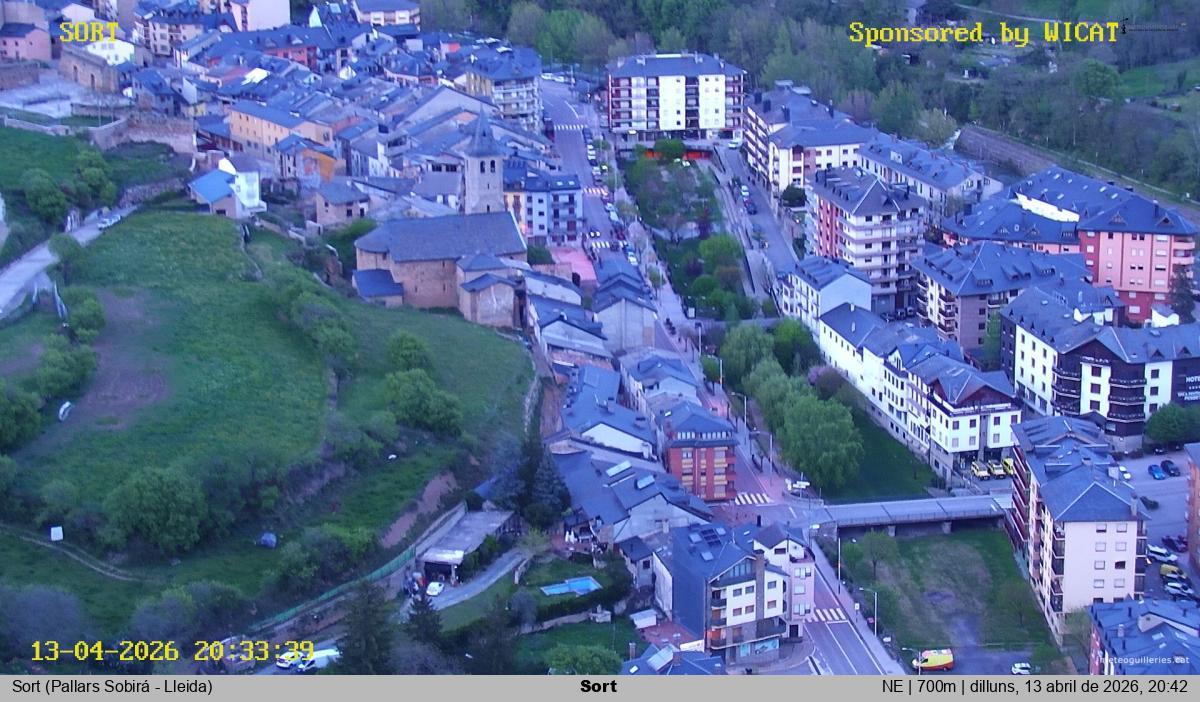Click the blue swimming pool
Image resolution: width=1200 pixels, height=702 pixels.
coord(570,586)
